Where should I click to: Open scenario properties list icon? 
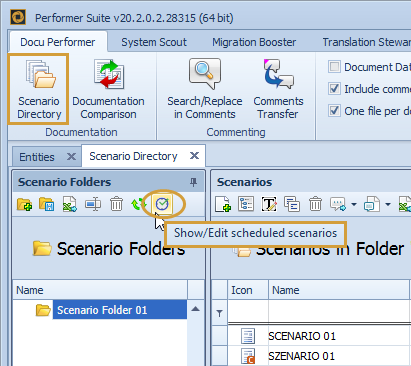(x=246, y=204)
